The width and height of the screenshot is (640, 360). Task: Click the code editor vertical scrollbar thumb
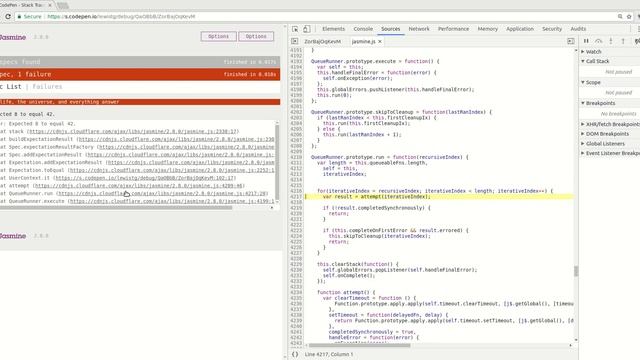[576, 271]
